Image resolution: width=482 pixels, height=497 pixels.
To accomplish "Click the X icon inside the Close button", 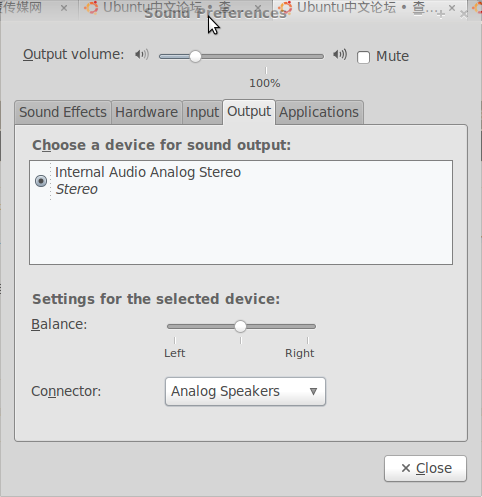I will tap(406, 468).
